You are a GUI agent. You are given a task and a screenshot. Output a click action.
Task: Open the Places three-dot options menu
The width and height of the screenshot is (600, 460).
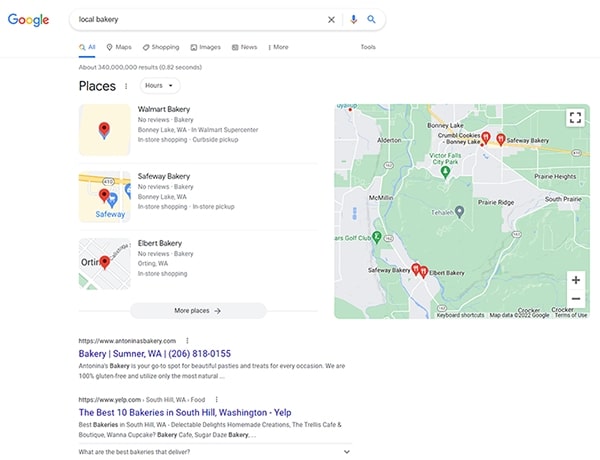(x=126, y=86)
